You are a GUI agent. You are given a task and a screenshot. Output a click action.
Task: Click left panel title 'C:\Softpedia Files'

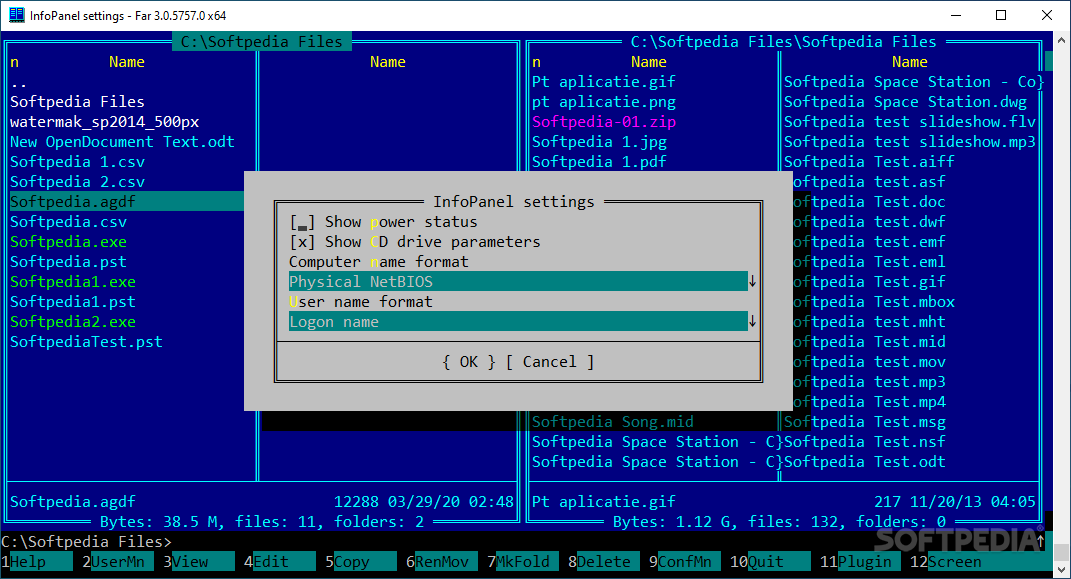(x=262, y=42)
